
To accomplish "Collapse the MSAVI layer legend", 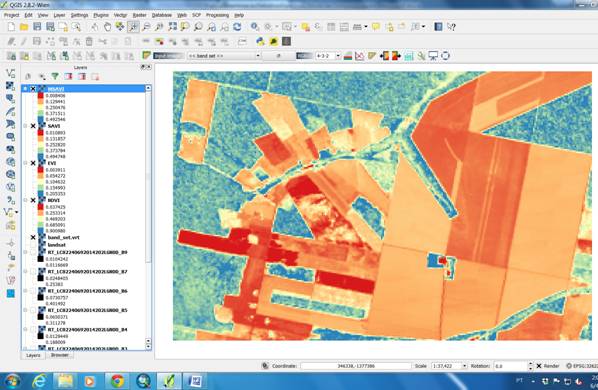I will [x=26, y=89].
